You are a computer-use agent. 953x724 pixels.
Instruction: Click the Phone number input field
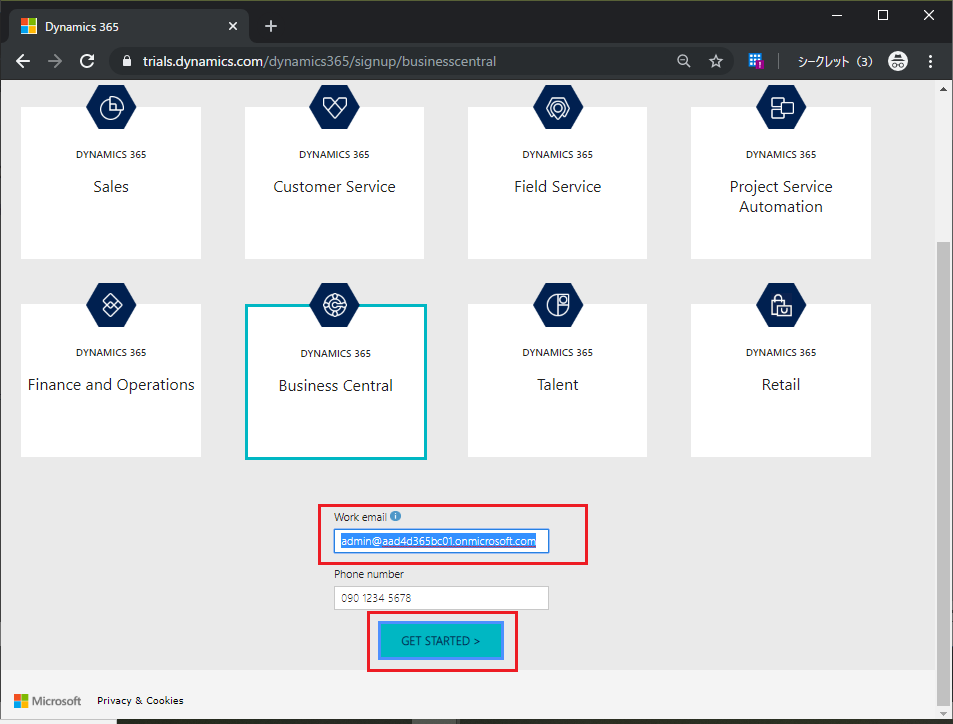[x=441, y=598]
